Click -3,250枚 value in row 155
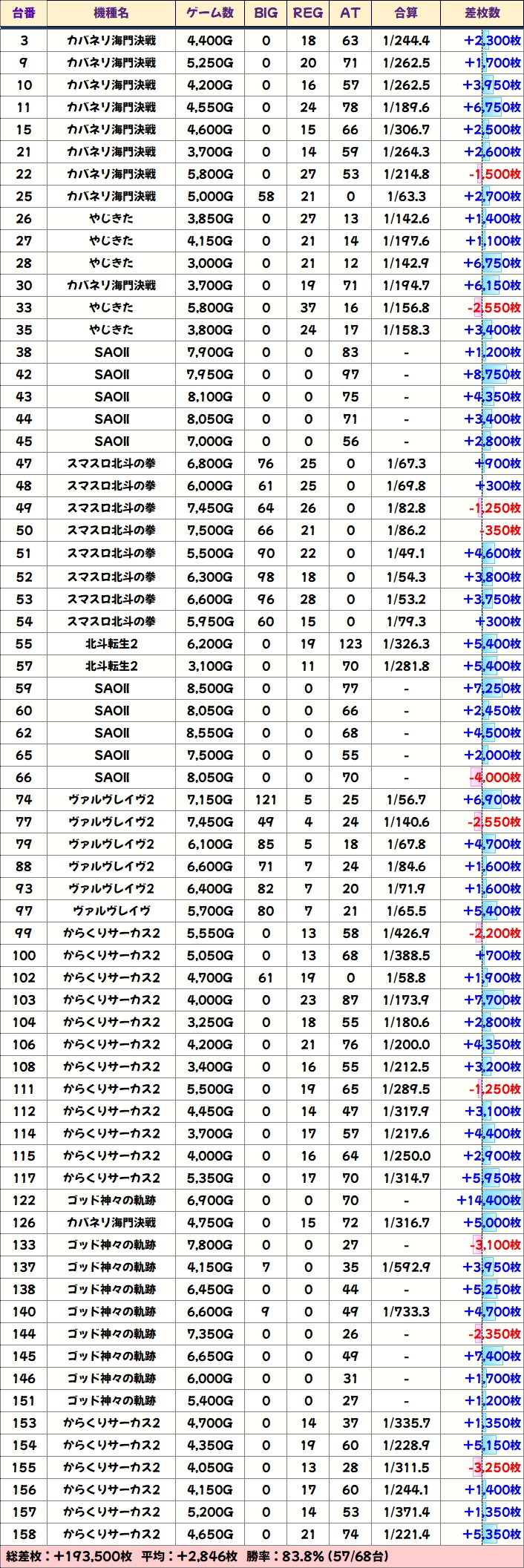The image size is (524, 1568). tap(495, 1467)
